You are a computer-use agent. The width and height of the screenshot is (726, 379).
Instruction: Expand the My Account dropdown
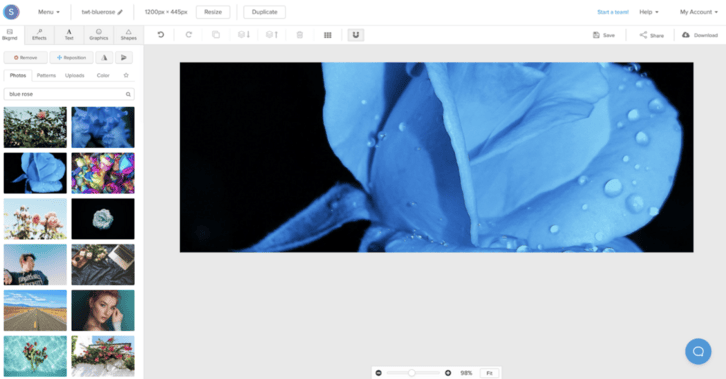[x=698, y=12]
